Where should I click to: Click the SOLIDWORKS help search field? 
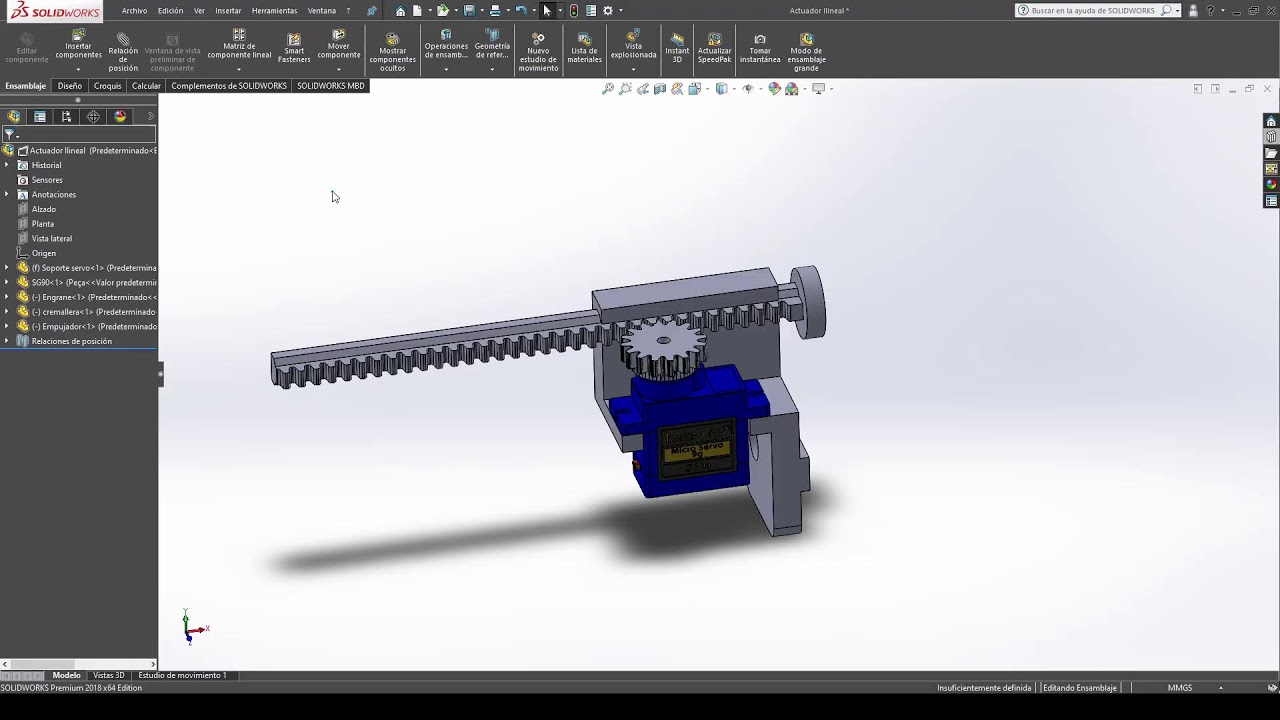tap(1092, 11)
